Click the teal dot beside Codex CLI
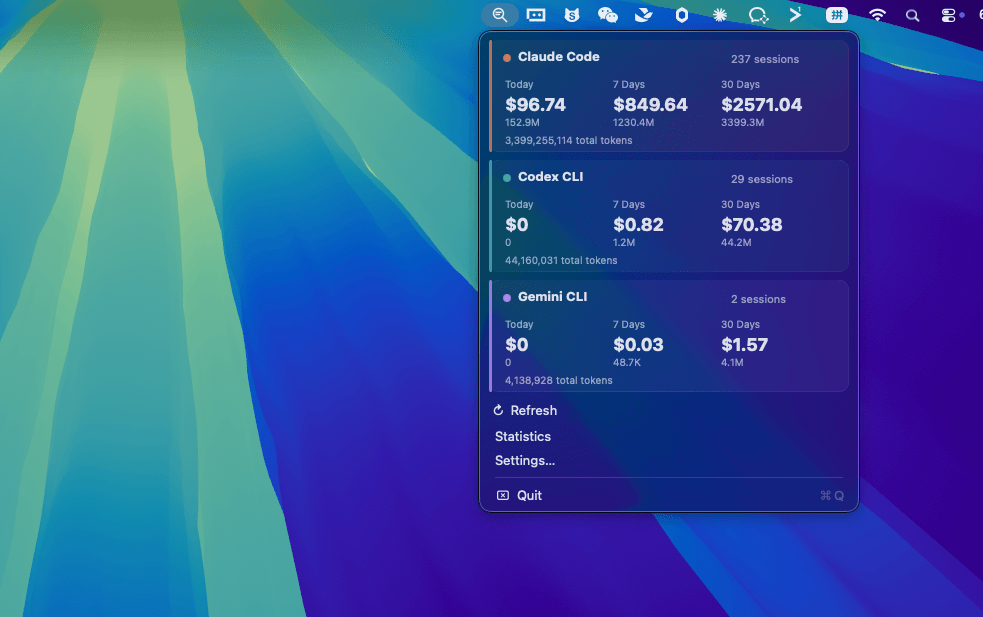Viewport: 983px width, 617px height. [x=507, y=178]
